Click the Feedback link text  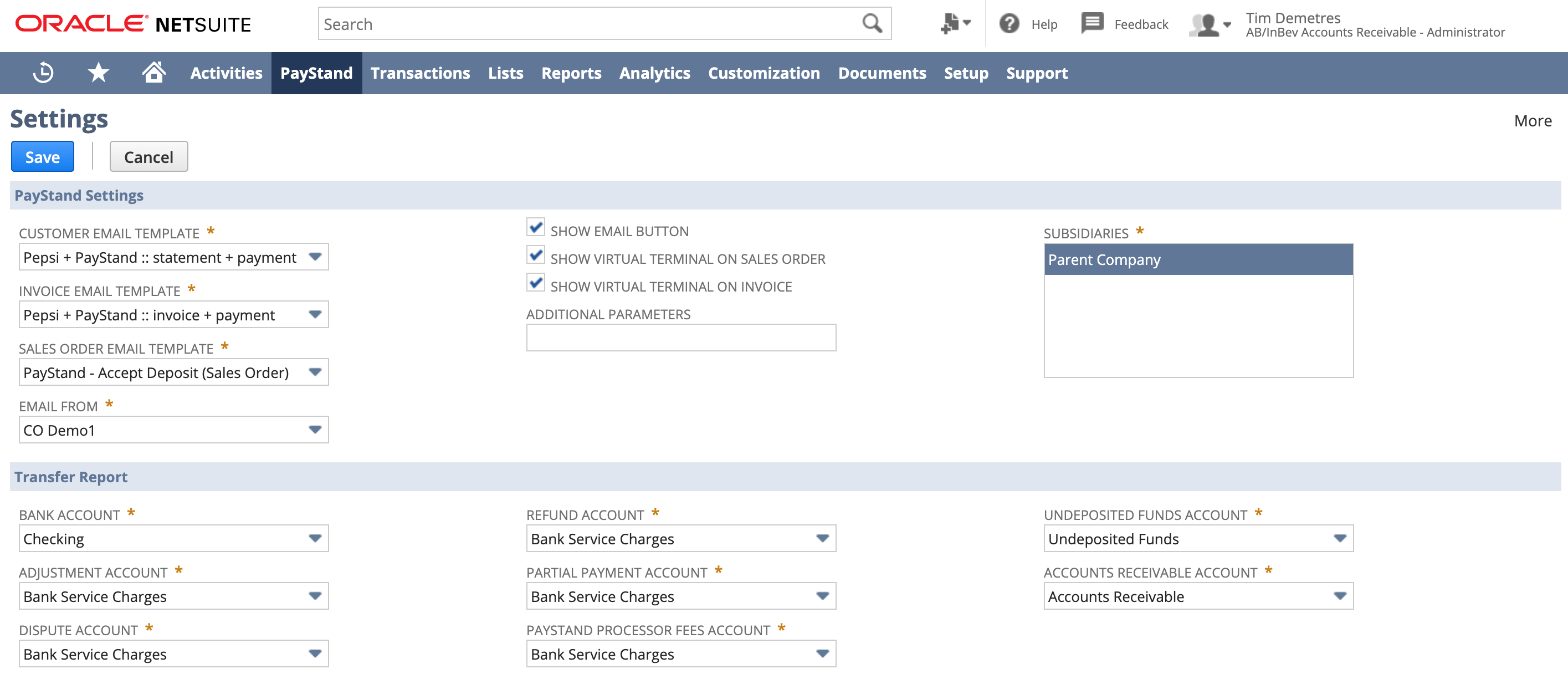click(1141, 24)
